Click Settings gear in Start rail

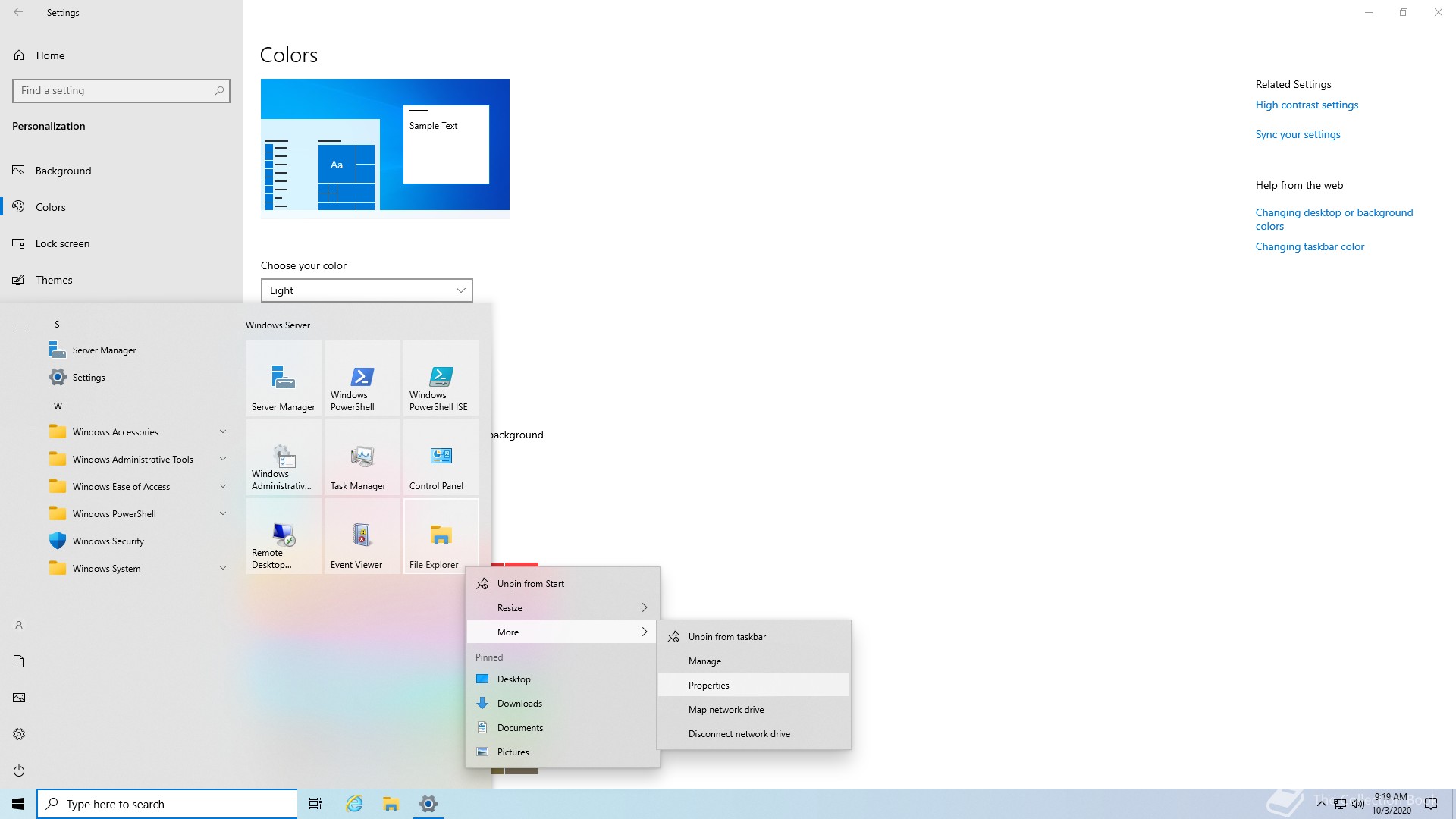[x=19, y=734]
